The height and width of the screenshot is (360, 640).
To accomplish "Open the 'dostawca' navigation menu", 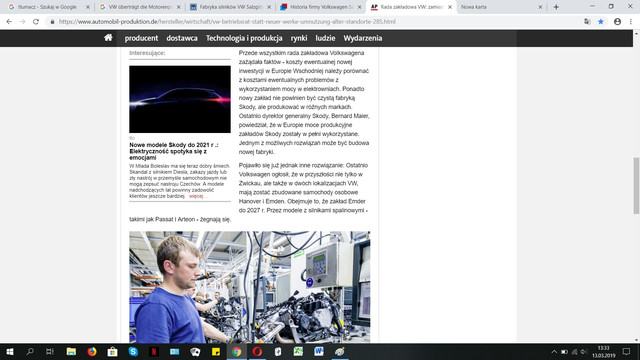I will click(182, 38).
